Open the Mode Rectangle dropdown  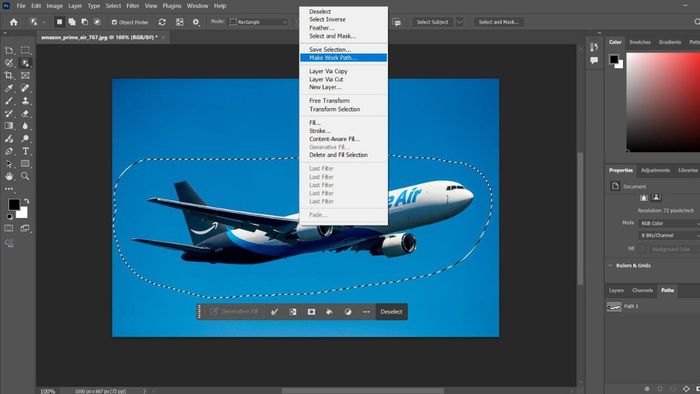pyautogui.click(x=258, y=22)
